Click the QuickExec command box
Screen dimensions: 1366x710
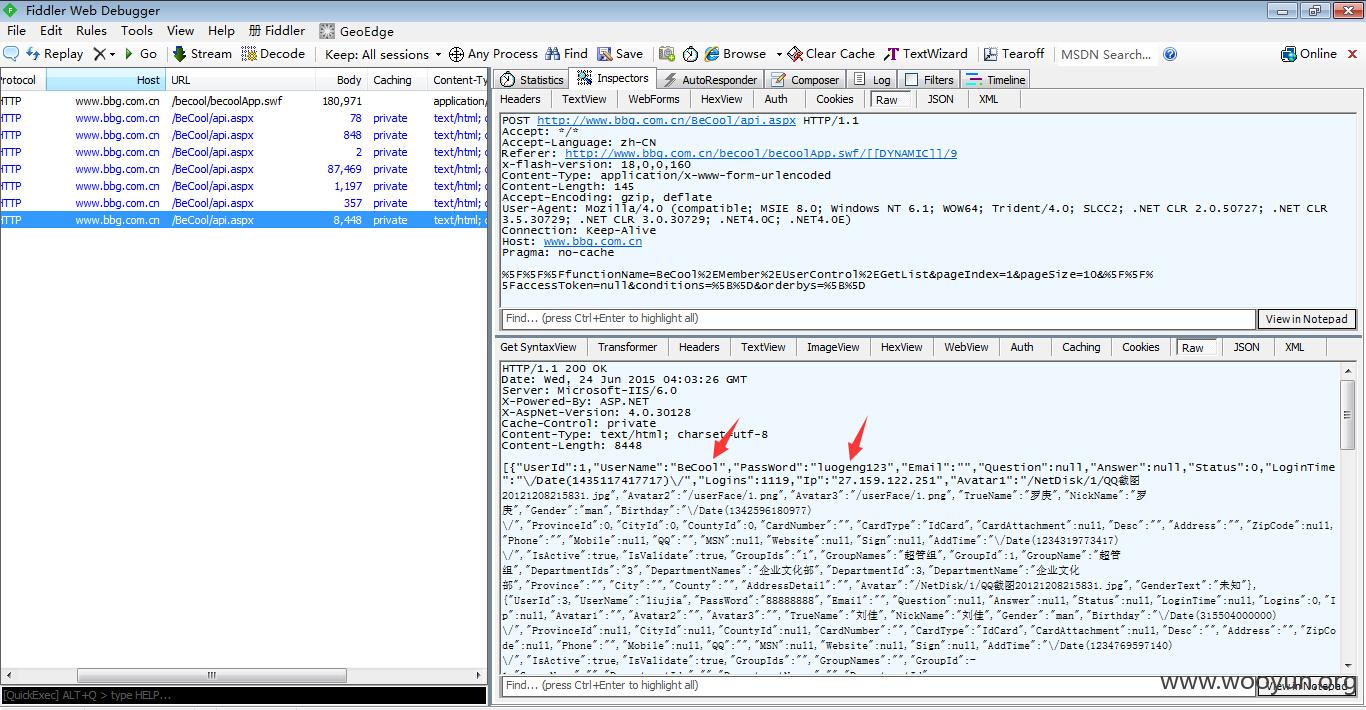[x=243, y=695]
